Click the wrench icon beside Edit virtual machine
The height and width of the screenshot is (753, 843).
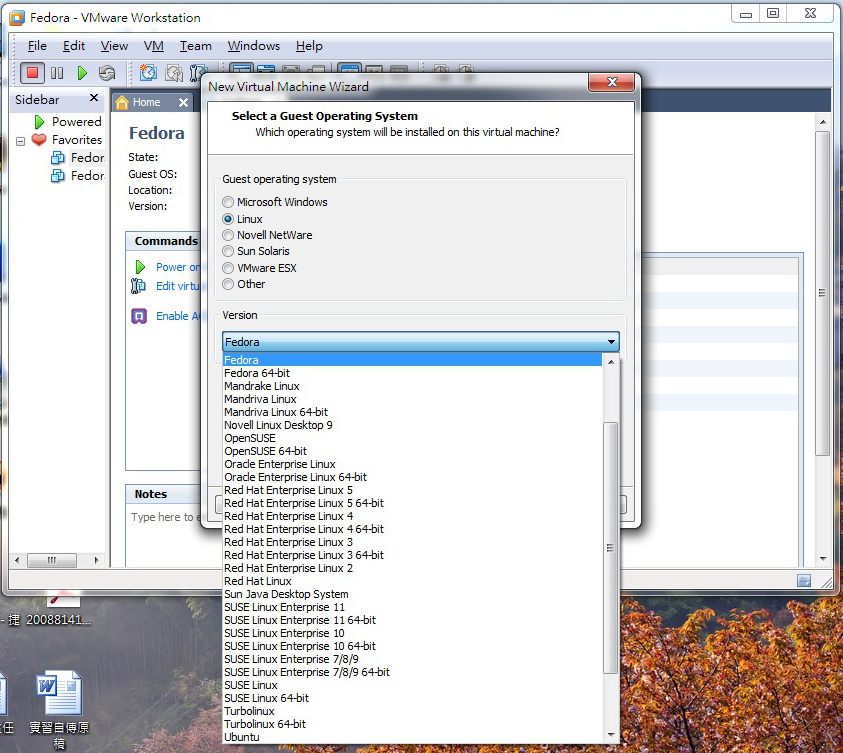pos(138,286)
